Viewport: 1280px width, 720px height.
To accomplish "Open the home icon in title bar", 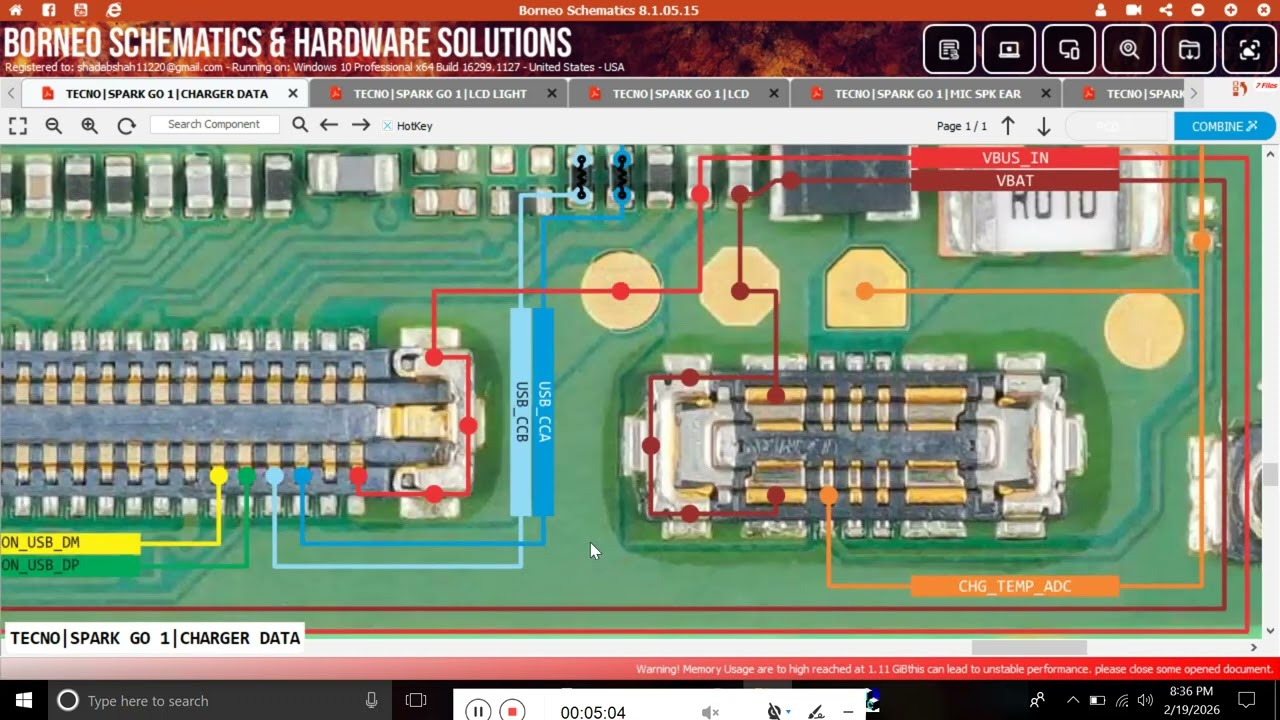I will 15,10.
